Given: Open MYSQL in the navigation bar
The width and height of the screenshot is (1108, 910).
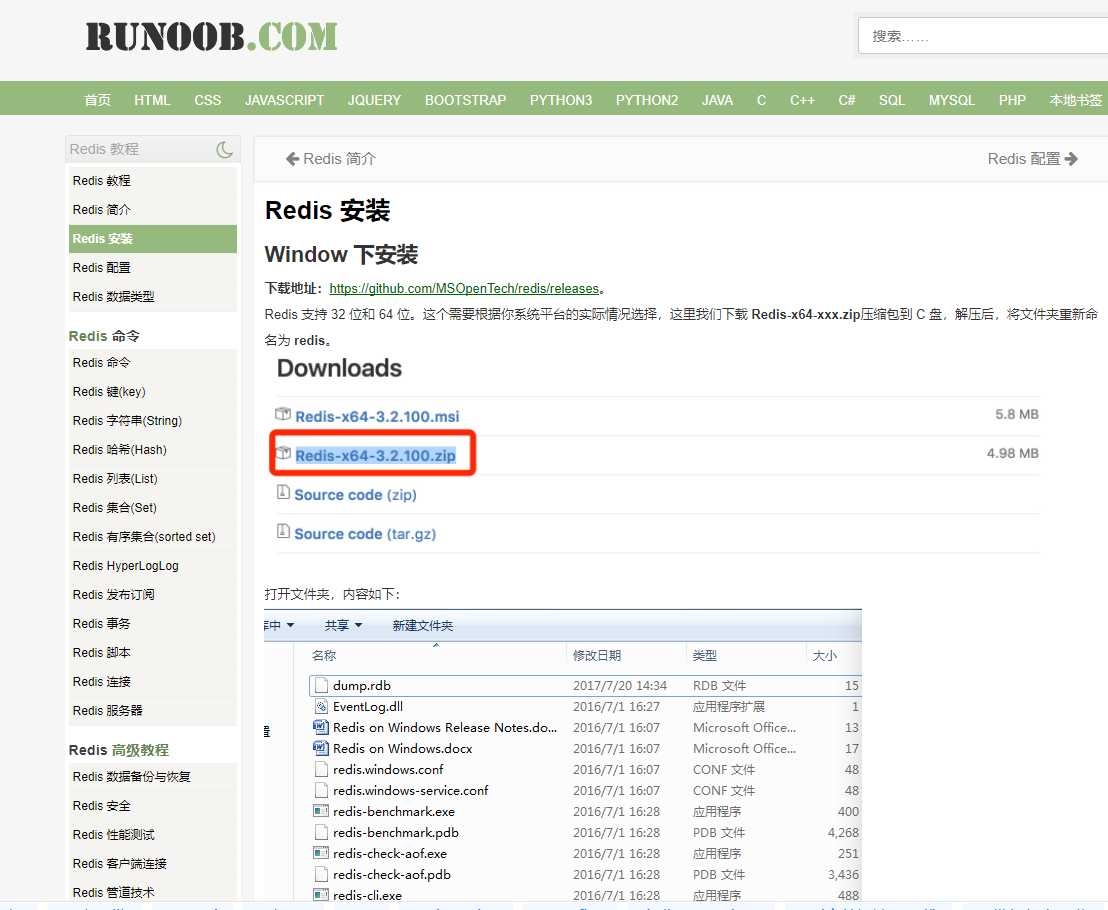Looking at the screenshot, I should (x=952, y=100).
